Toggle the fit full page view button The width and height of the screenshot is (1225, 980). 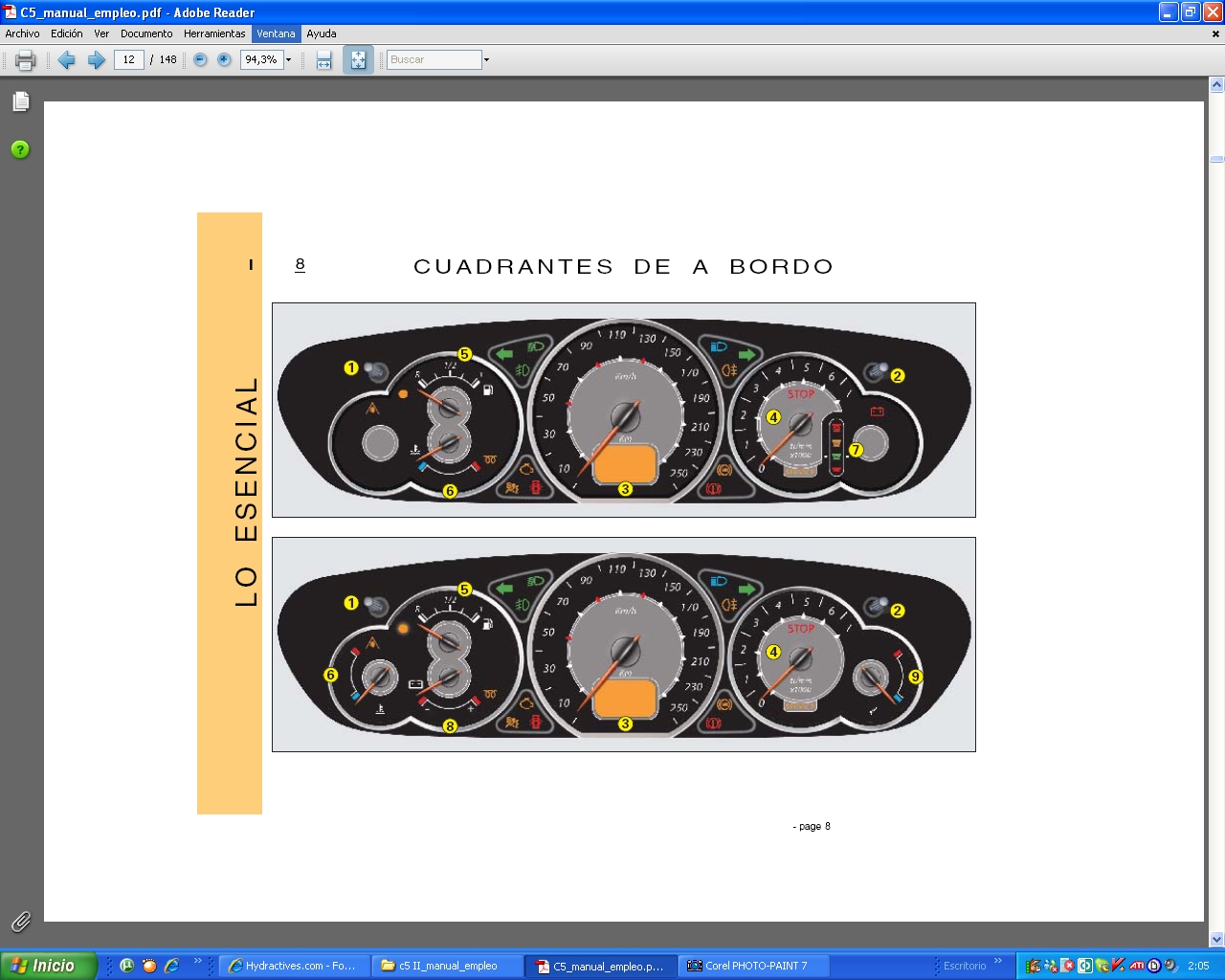(358, 60)
